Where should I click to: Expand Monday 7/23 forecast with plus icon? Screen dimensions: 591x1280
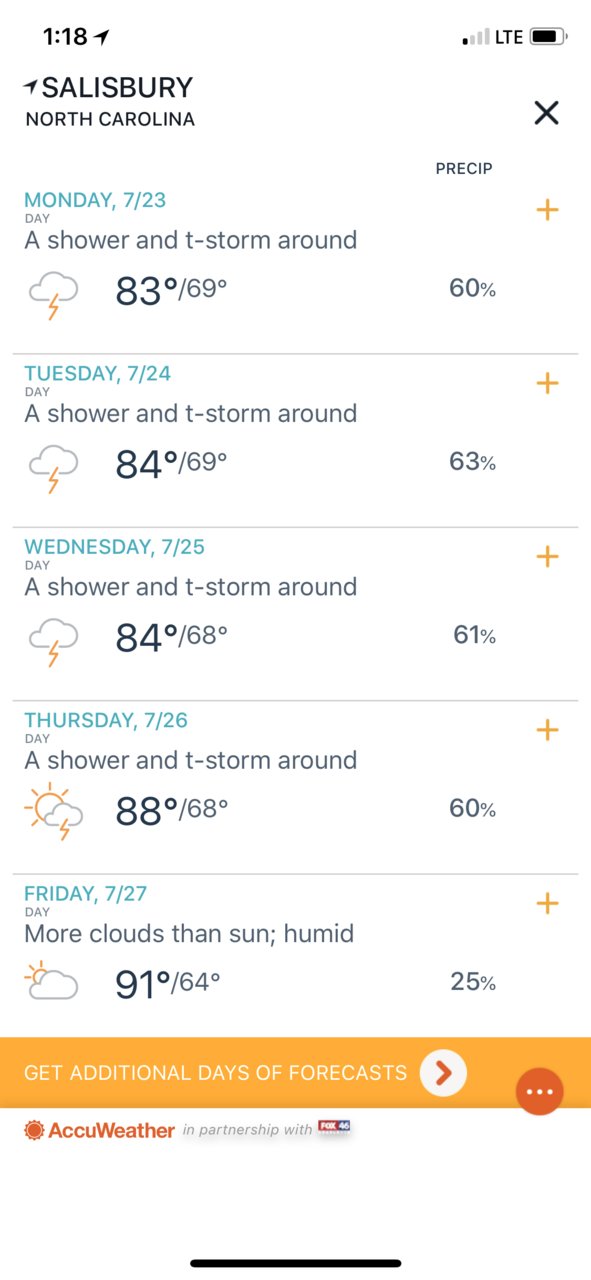[547, 210]
